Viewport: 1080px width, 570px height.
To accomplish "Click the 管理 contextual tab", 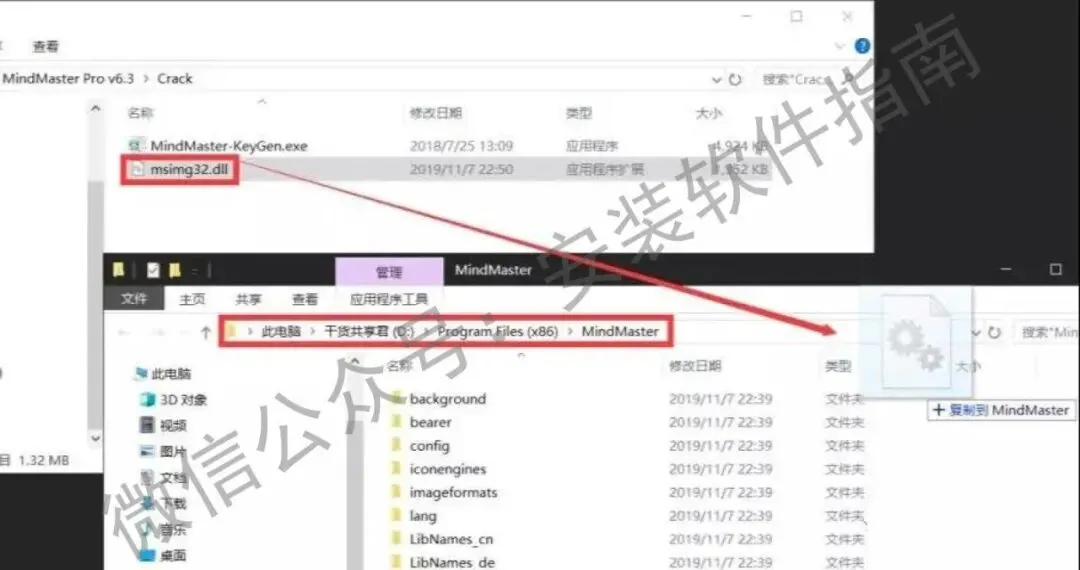I will 389,272.
